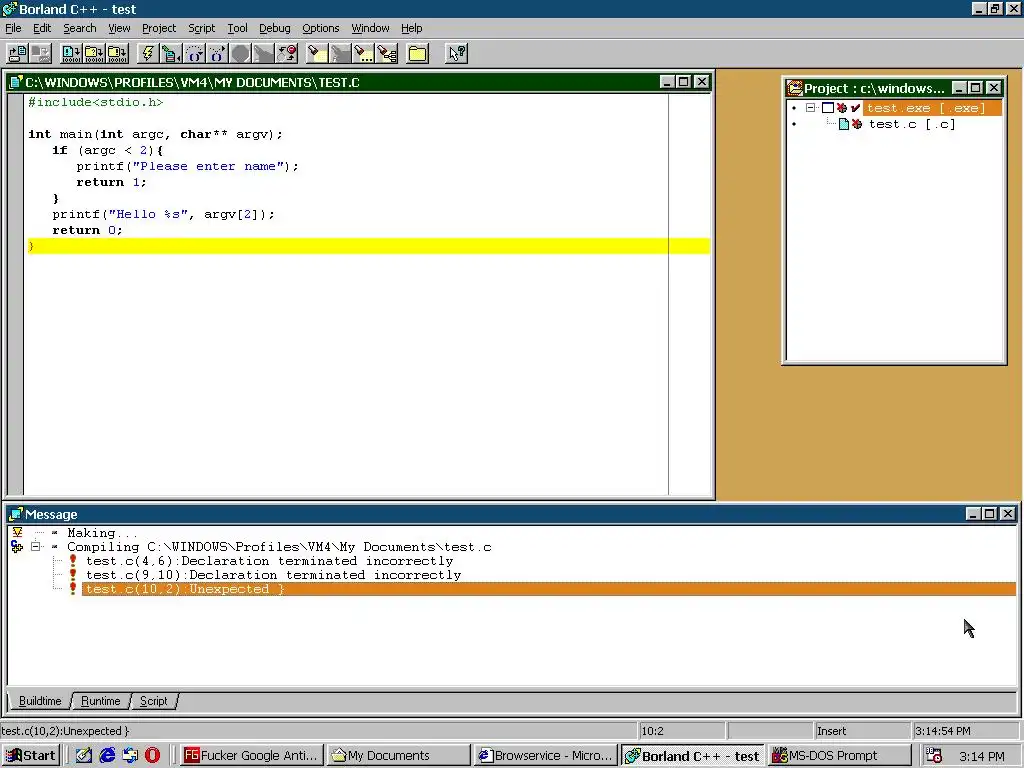Click the #include<stdio.h> code line
1024x768 pixels.
[95, 103]
